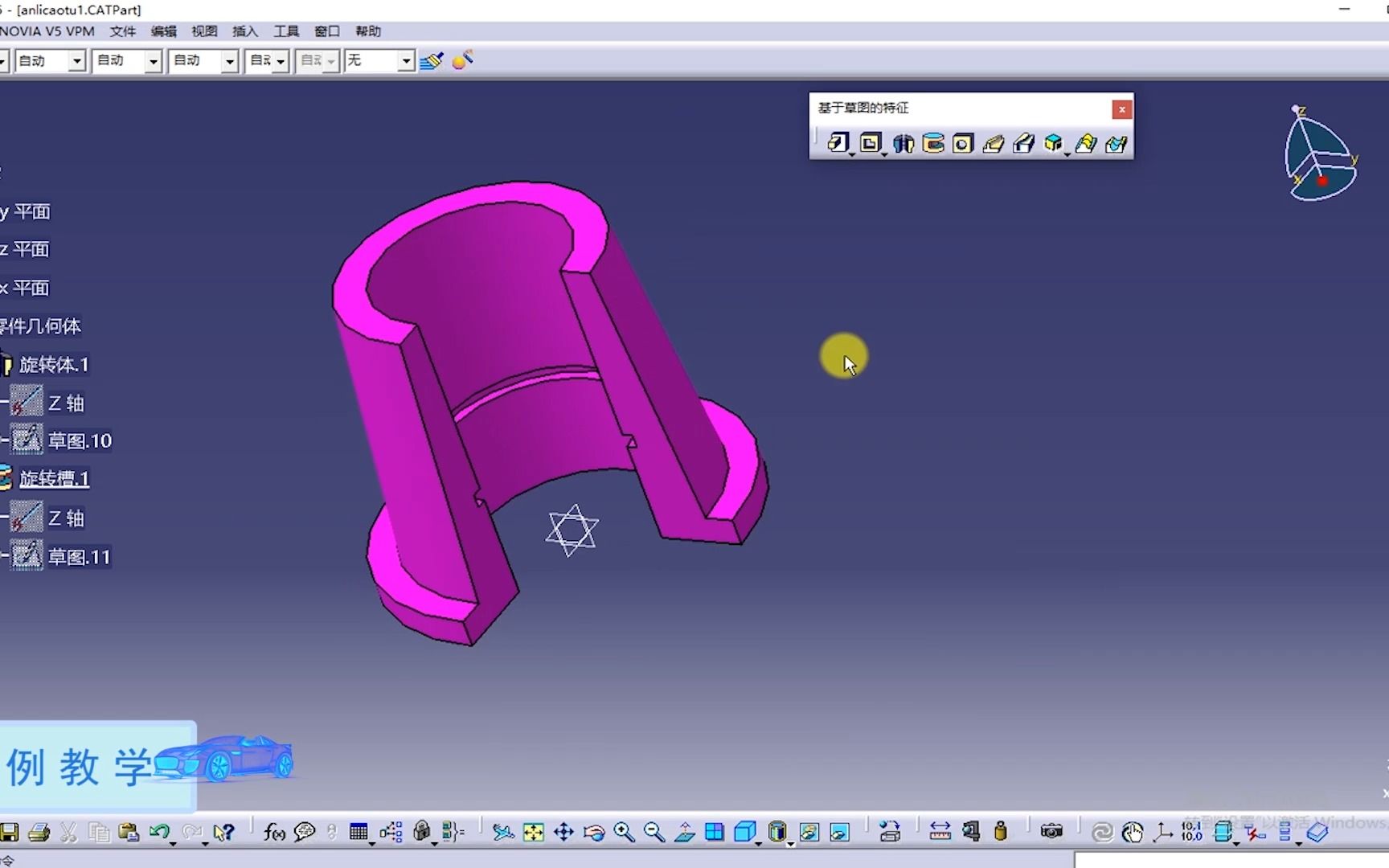Activate the Rotate view tool
The height and width of the screenshot is (868, 1389).
tap(594, 833)
